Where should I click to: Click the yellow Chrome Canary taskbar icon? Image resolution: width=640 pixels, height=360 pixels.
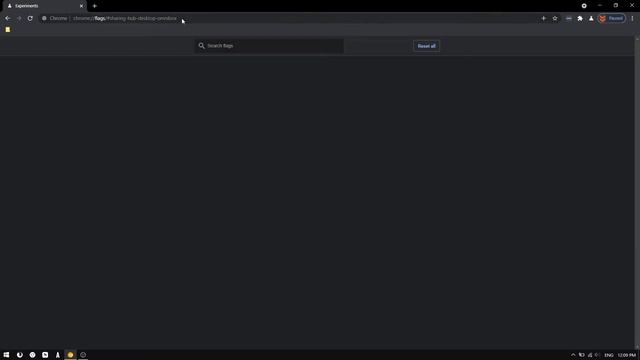(x=70, y=355)
